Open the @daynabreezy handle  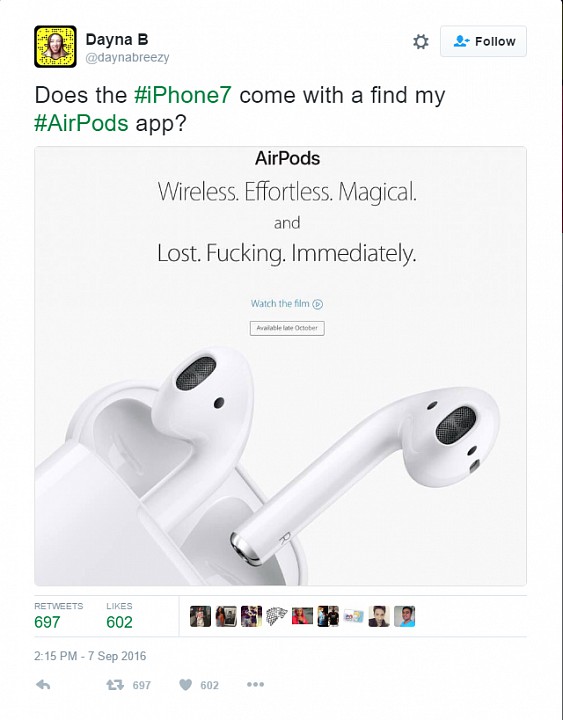[127, 57]
